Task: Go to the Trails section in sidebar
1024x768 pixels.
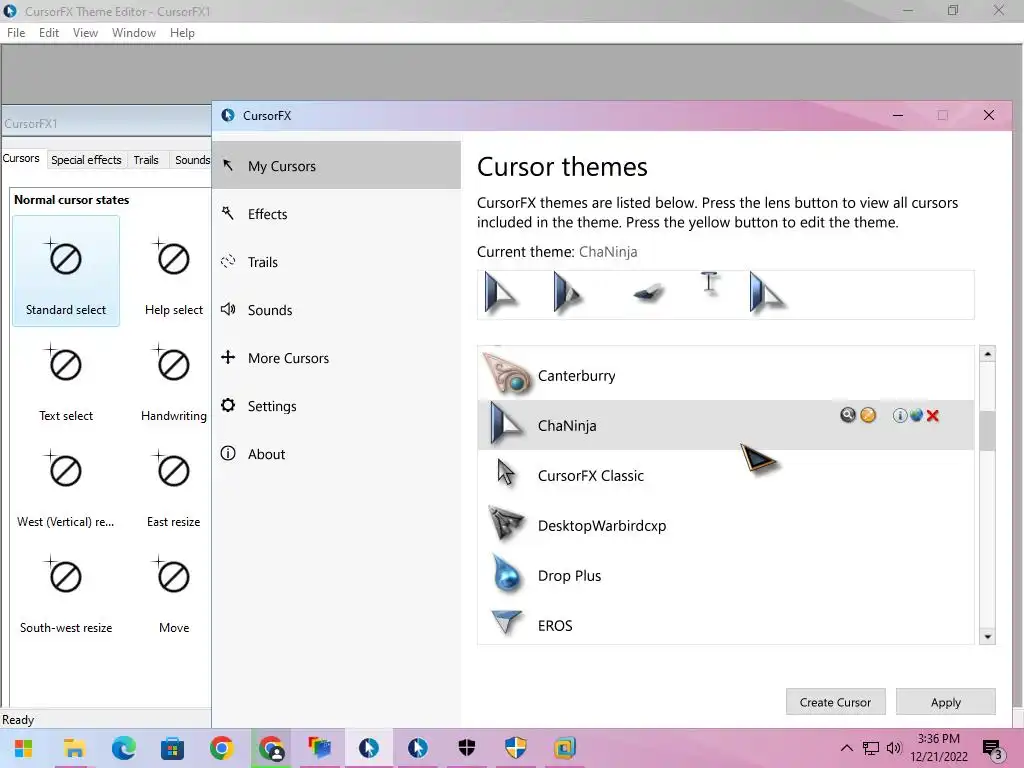Action: tap(336, 262)
